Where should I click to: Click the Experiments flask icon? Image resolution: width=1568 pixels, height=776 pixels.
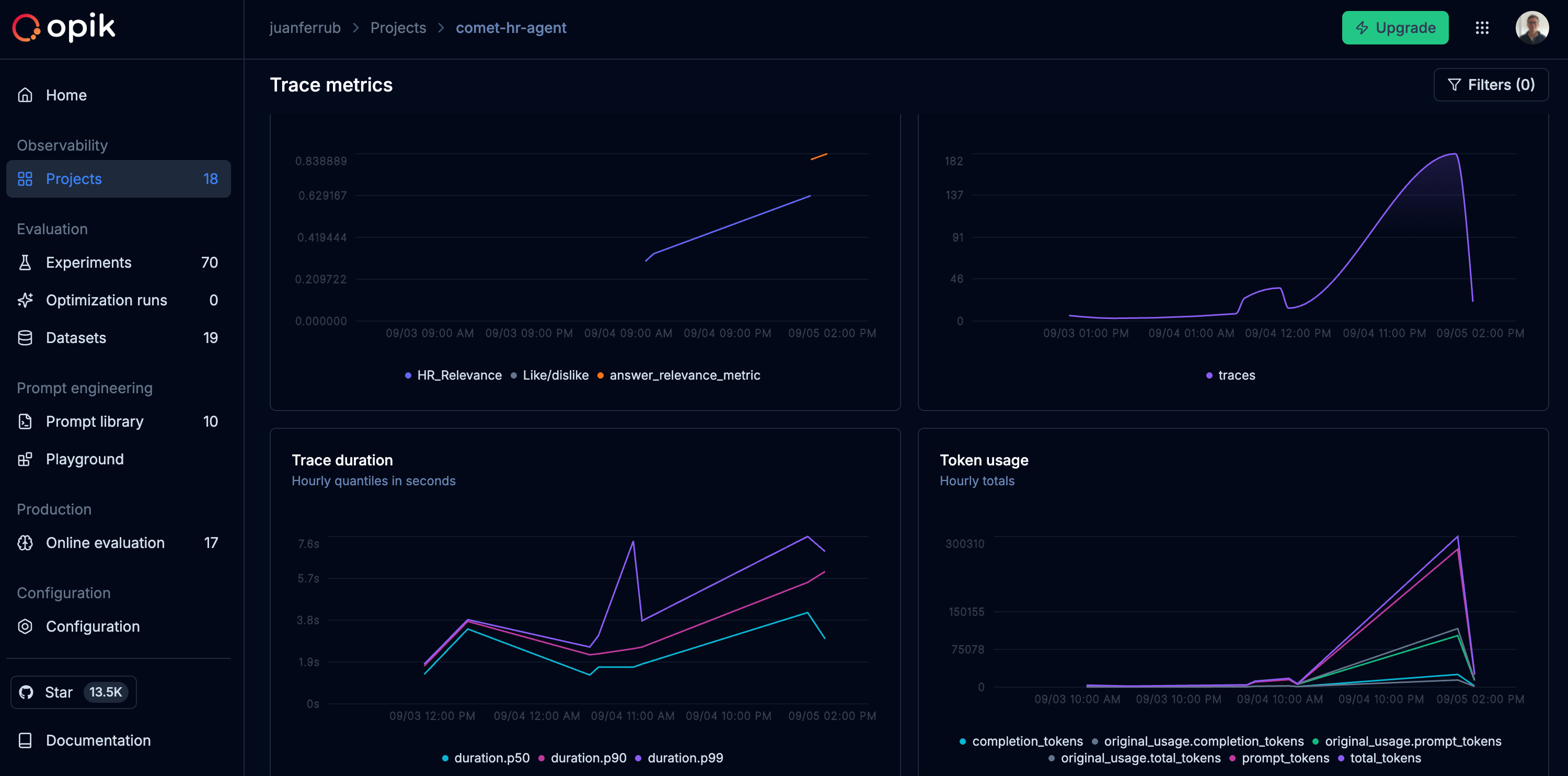(25, 263)
